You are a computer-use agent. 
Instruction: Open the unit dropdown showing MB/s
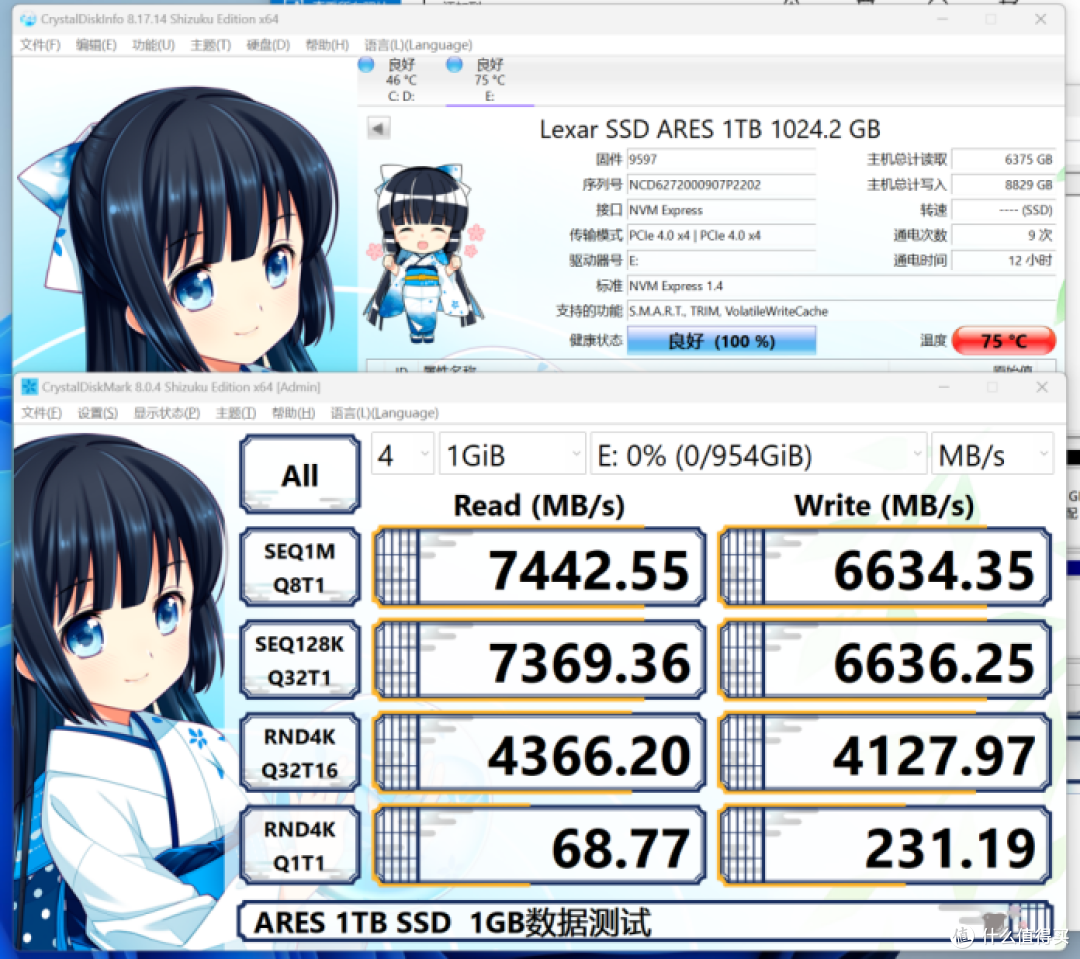[992, 454]
